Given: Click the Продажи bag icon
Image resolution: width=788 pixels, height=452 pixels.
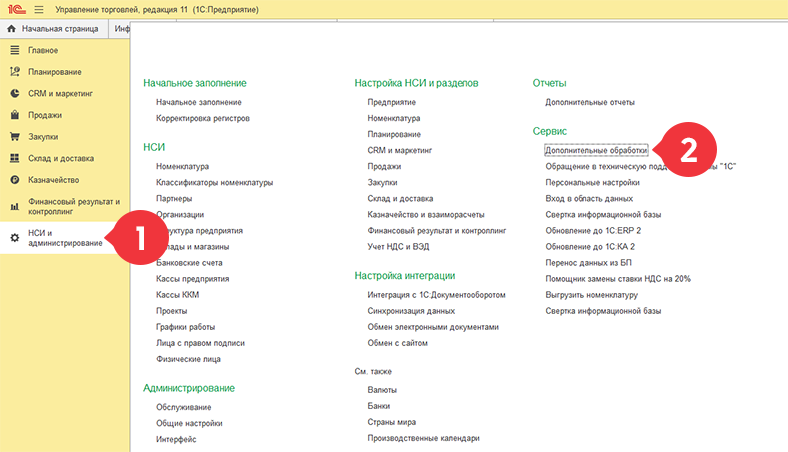Looking at the screenshot, I should pos(15,115).
